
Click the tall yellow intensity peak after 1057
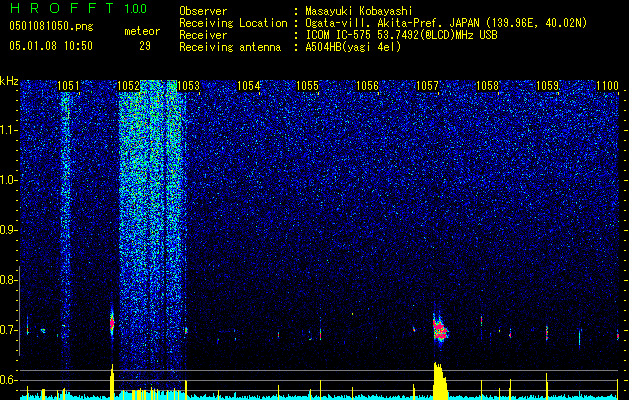(x=440, y=381)
